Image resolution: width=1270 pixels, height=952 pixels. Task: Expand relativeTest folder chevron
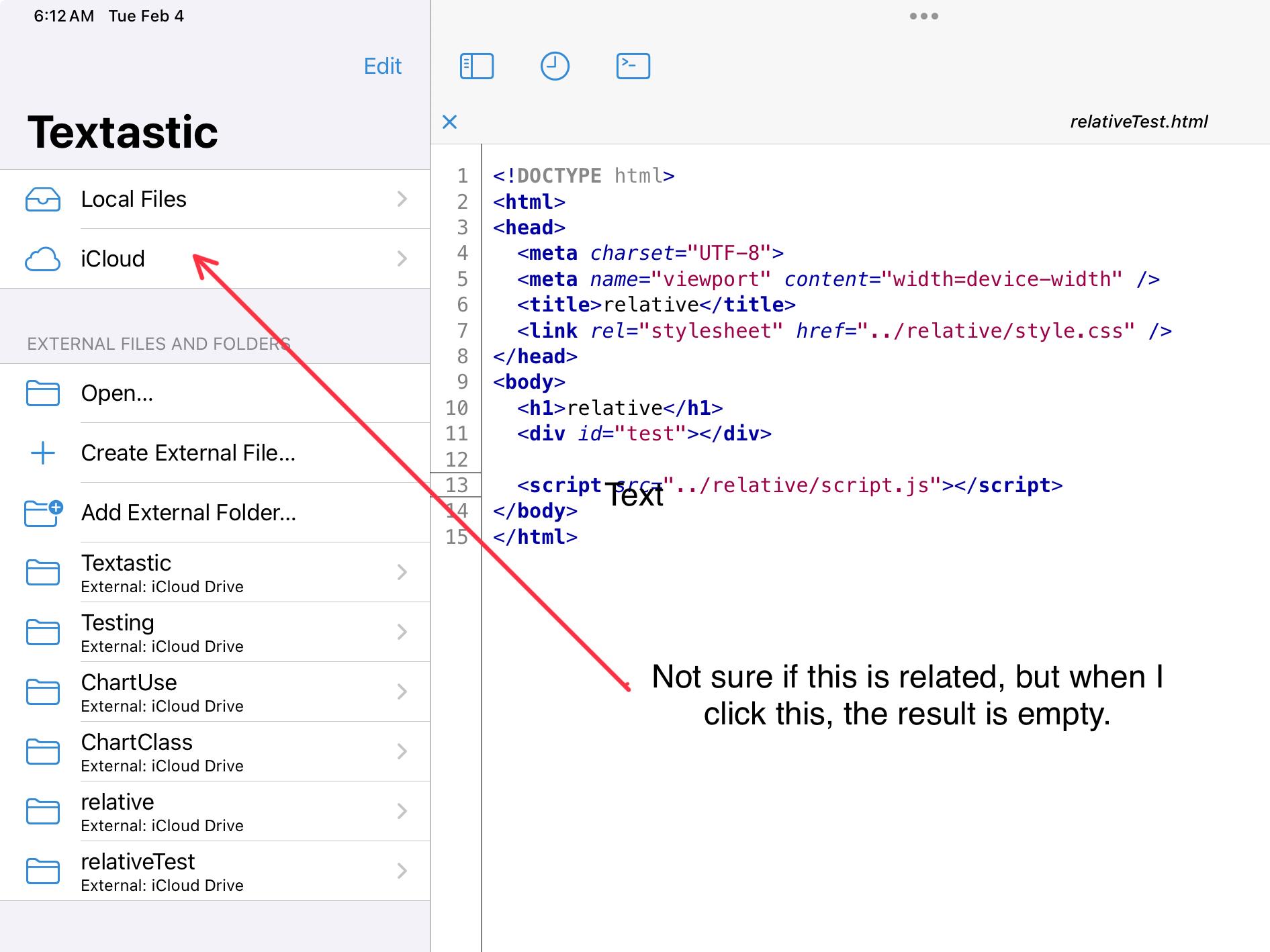[x=402, y=871]
